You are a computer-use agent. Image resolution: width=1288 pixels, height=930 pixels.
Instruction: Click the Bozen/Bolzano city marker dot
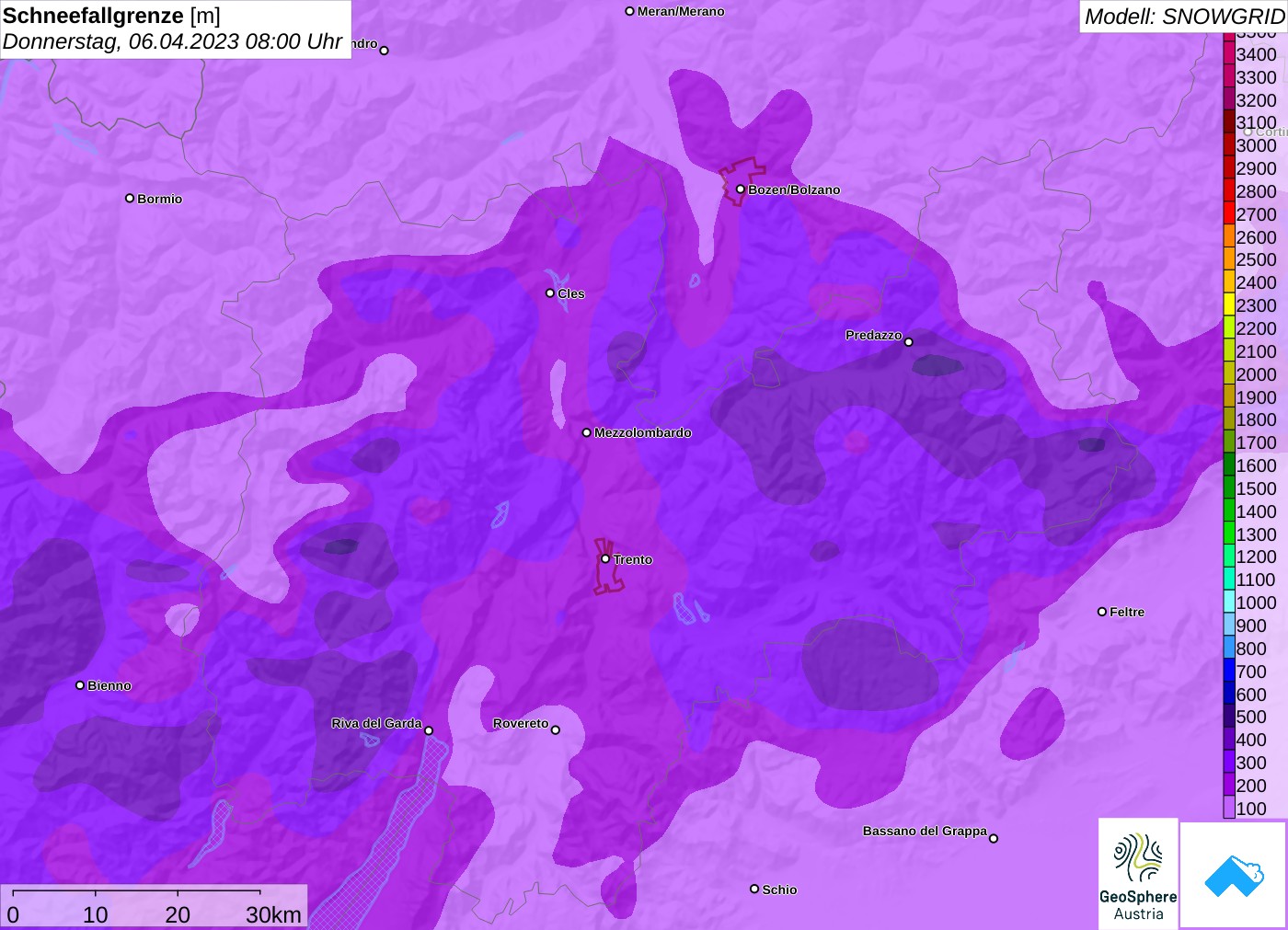coord(741,189)
